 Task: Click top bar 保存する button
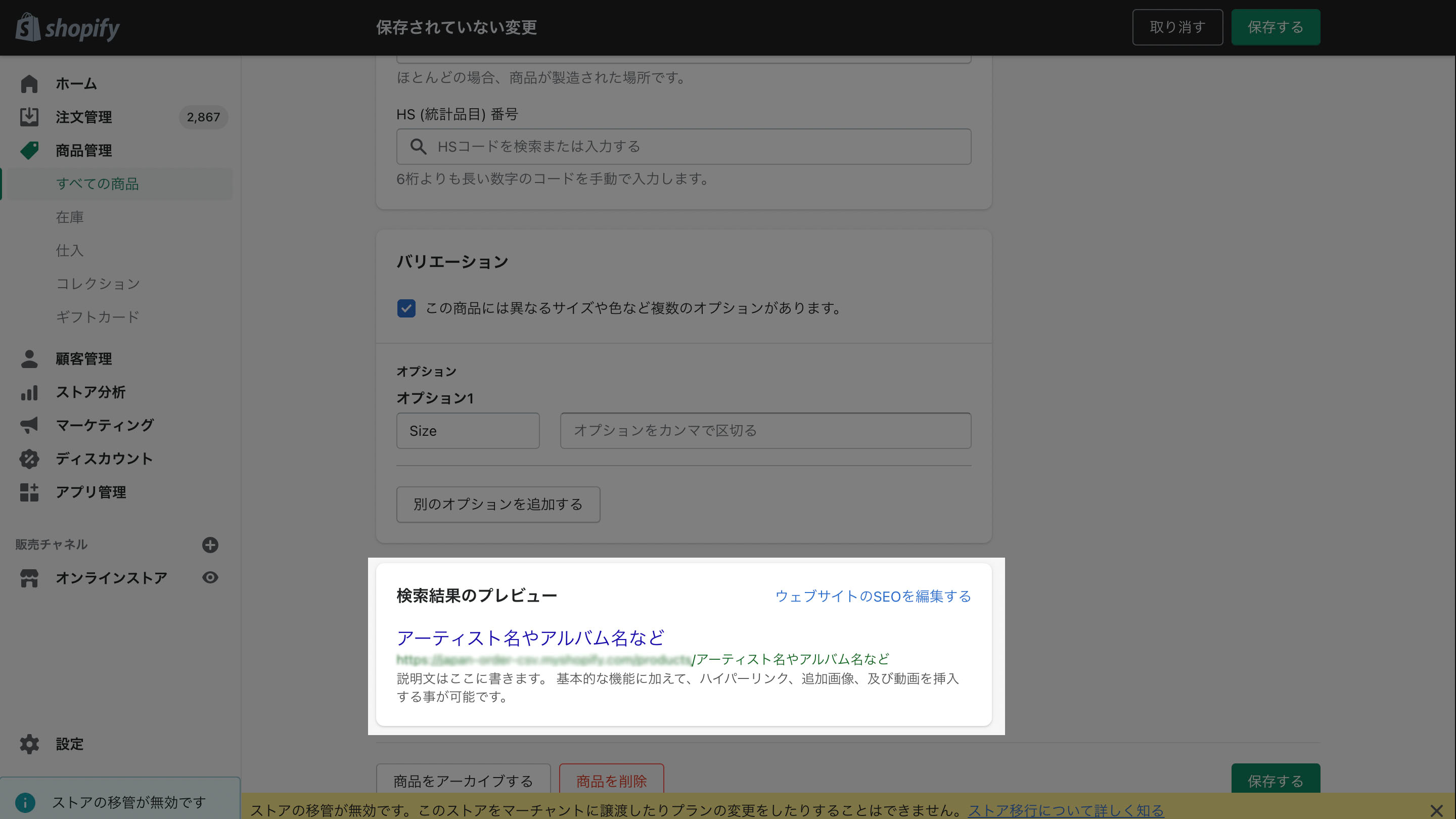click(1276, 27)
